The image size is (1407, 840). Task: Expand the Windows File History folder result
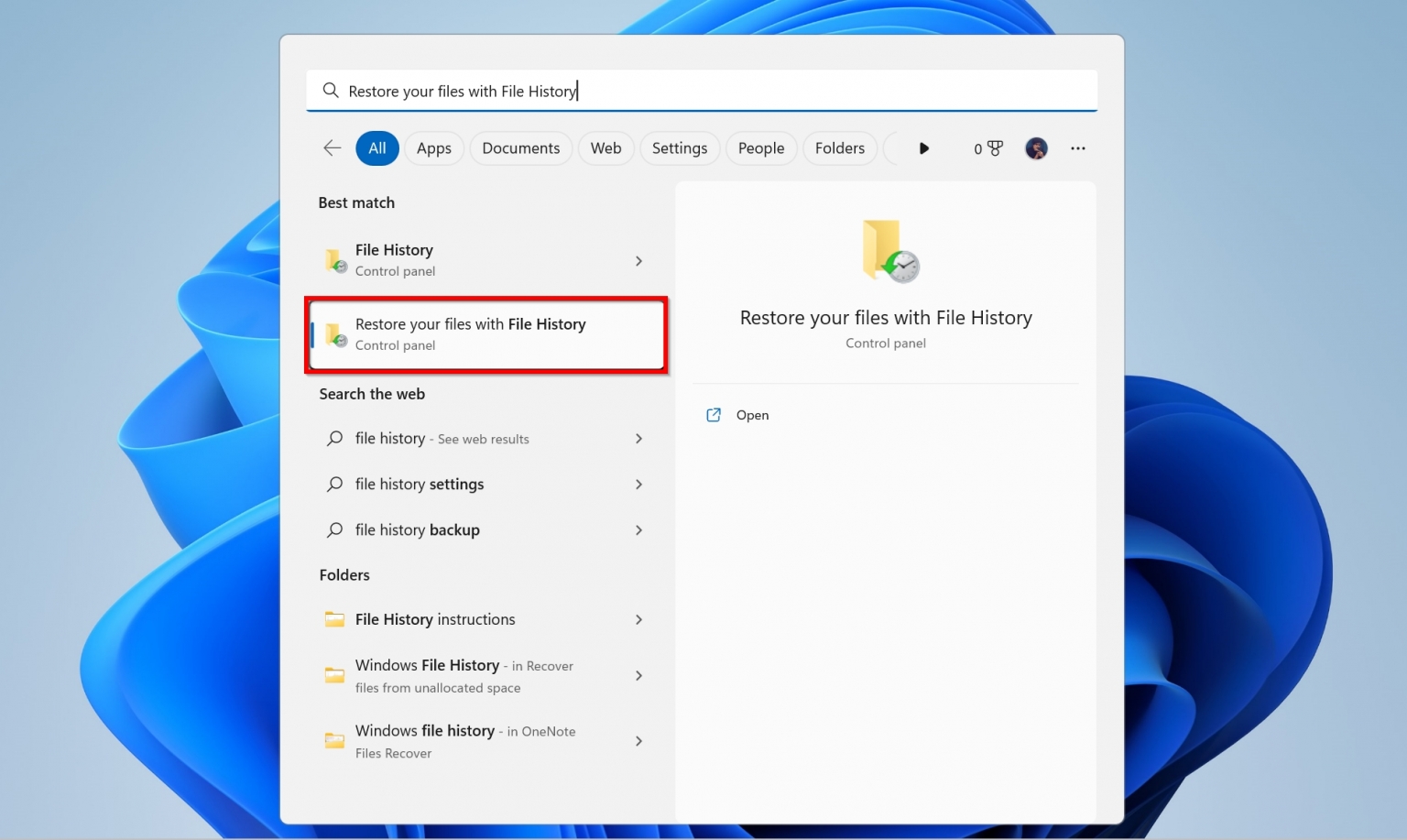tap(638, 675)
